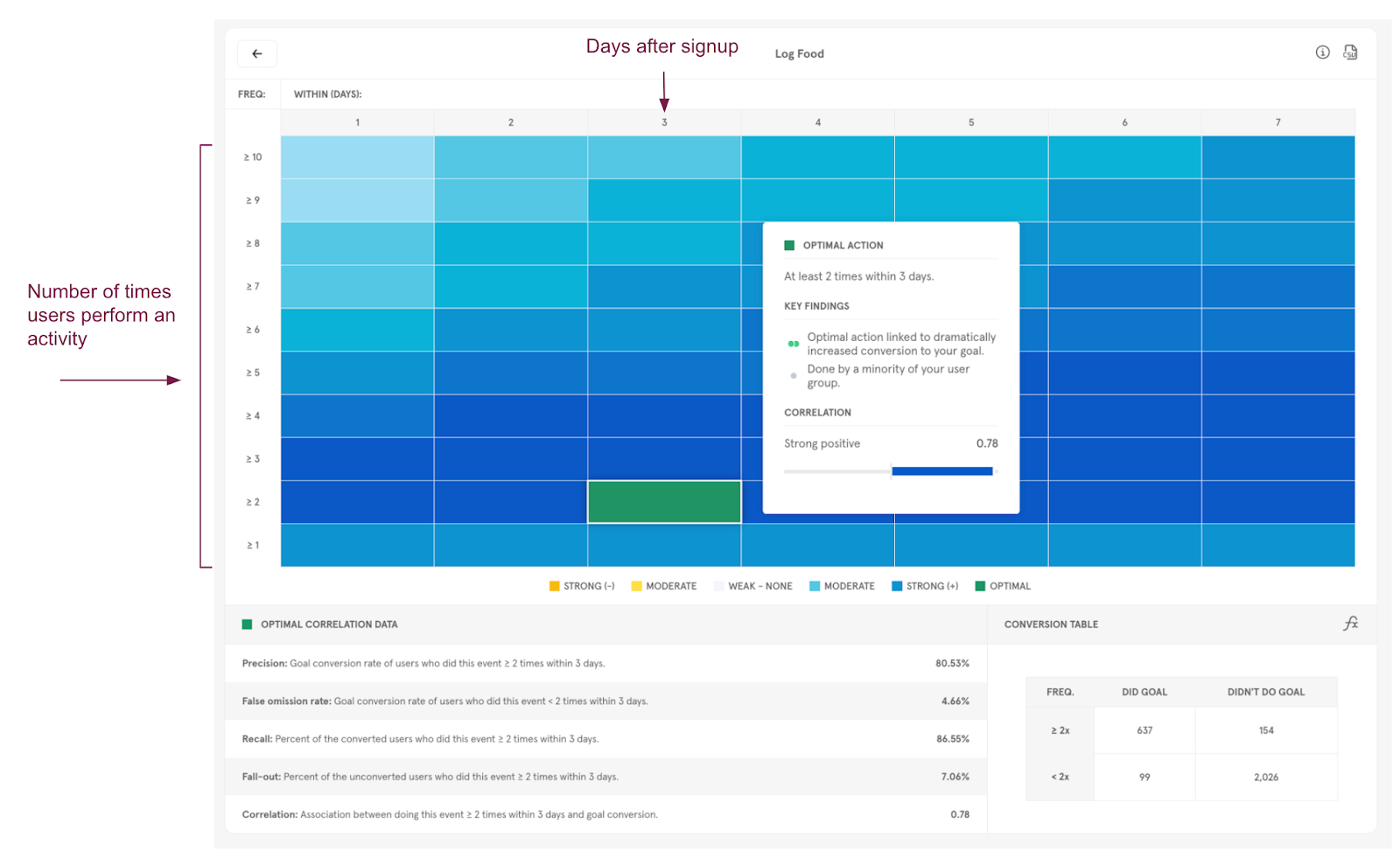The image size is (1400, 865).
Task: Click the green Optimal Action square icon
Action: [x=789, y=246]
